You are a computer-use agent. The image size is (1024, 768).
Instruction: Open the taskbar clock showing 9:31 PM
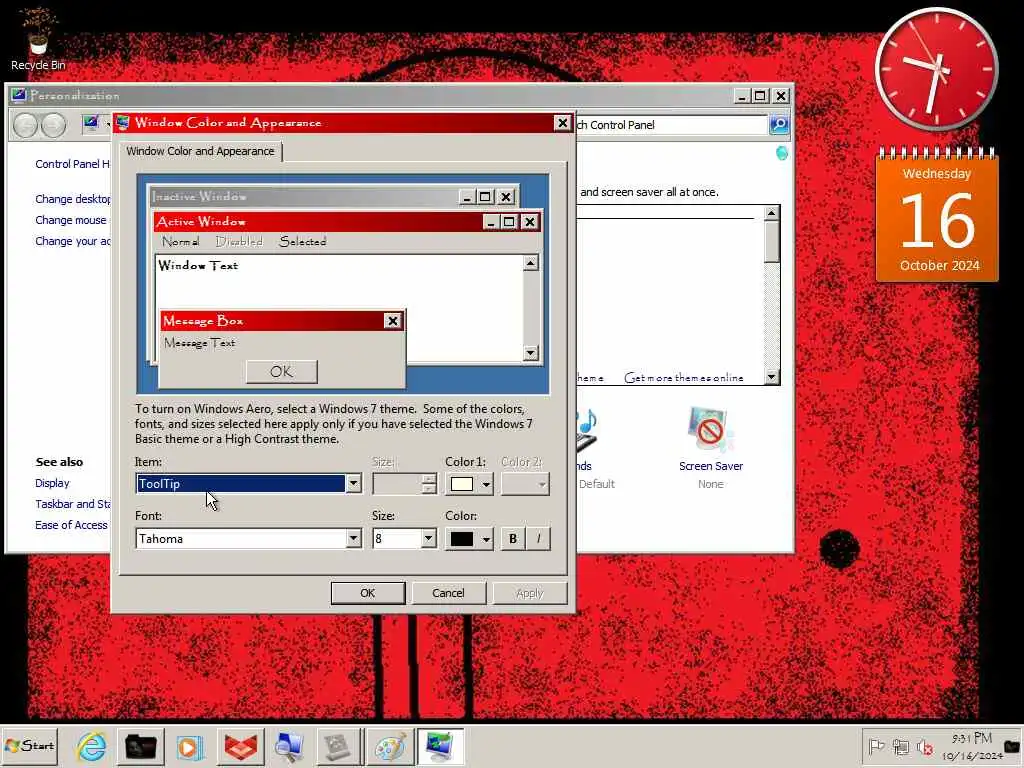coord(972,746)
